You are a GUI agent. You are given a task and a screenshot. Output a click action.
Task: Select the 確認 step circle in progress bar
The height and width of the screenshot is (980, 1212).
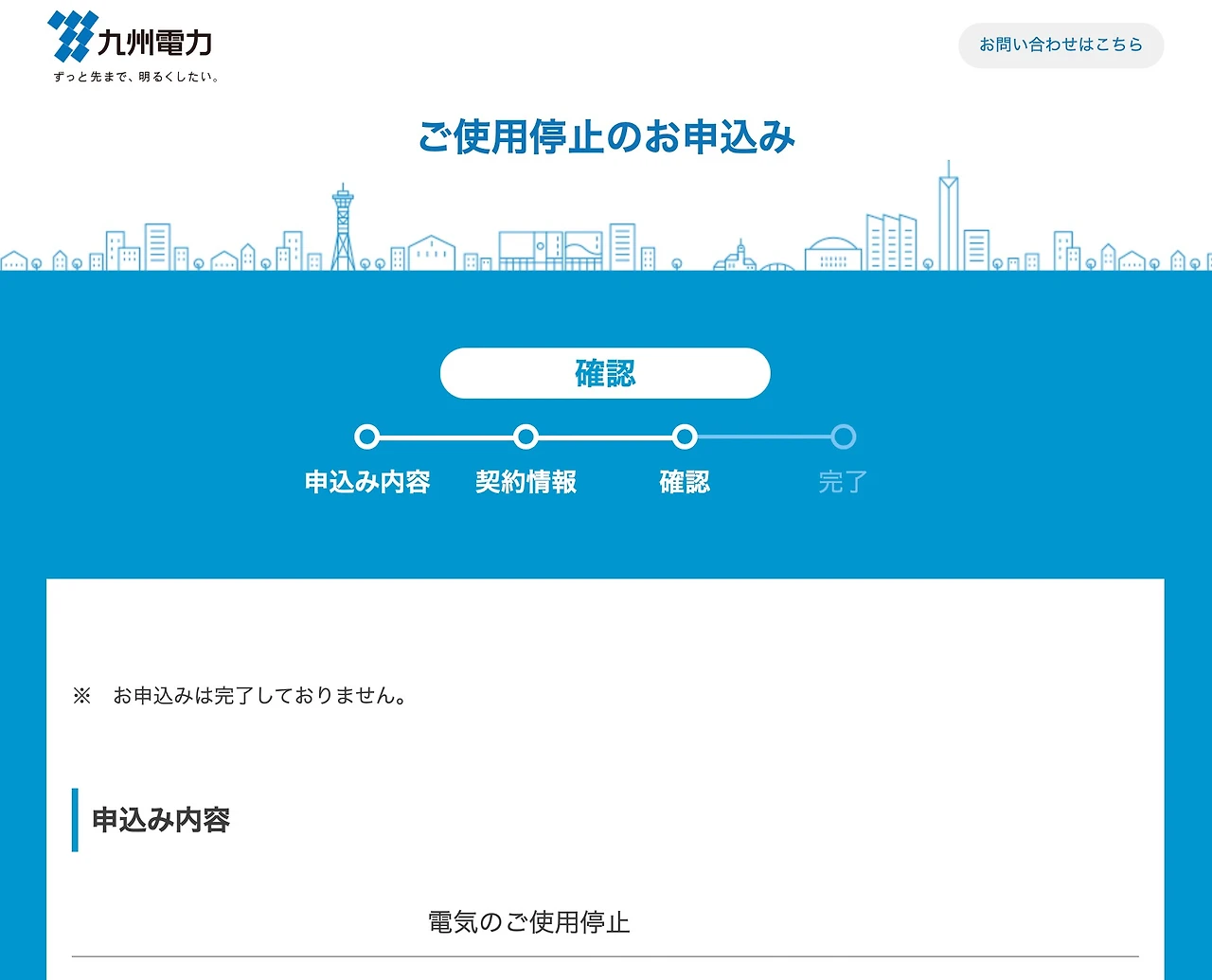(x=685, y=437)
